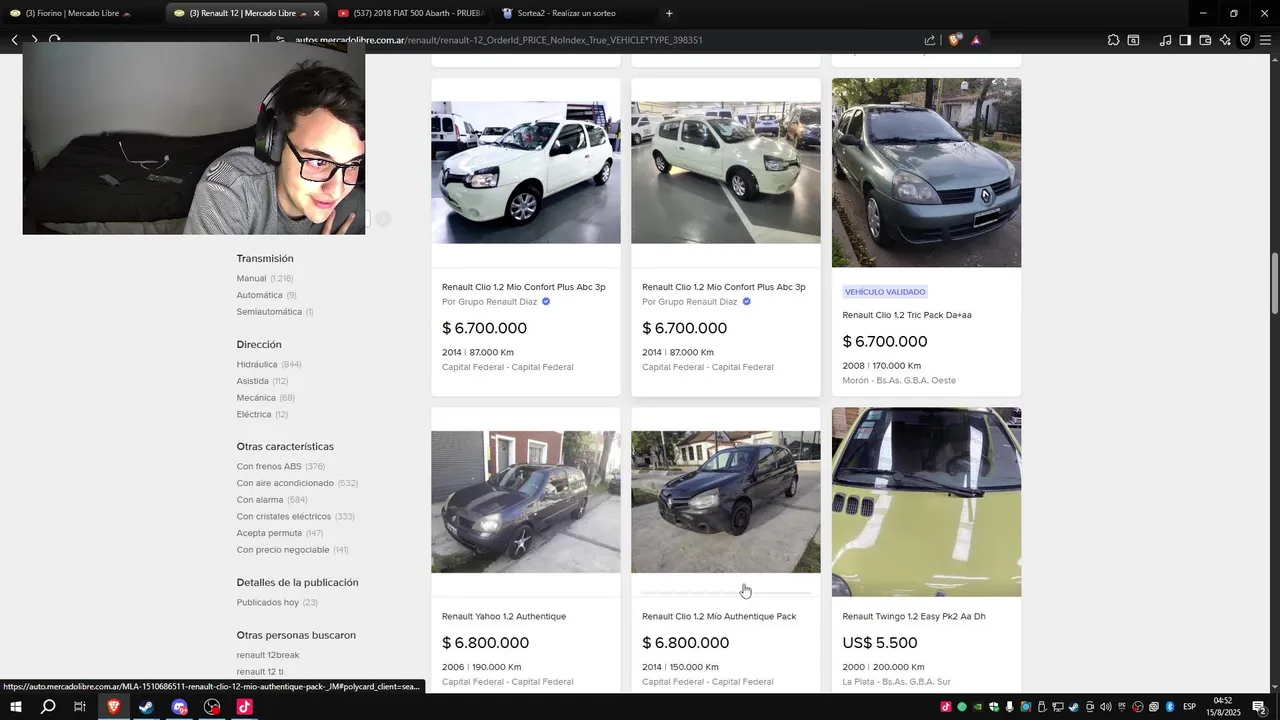Open the Brave Rewards triangle icon

coord(976,40)
